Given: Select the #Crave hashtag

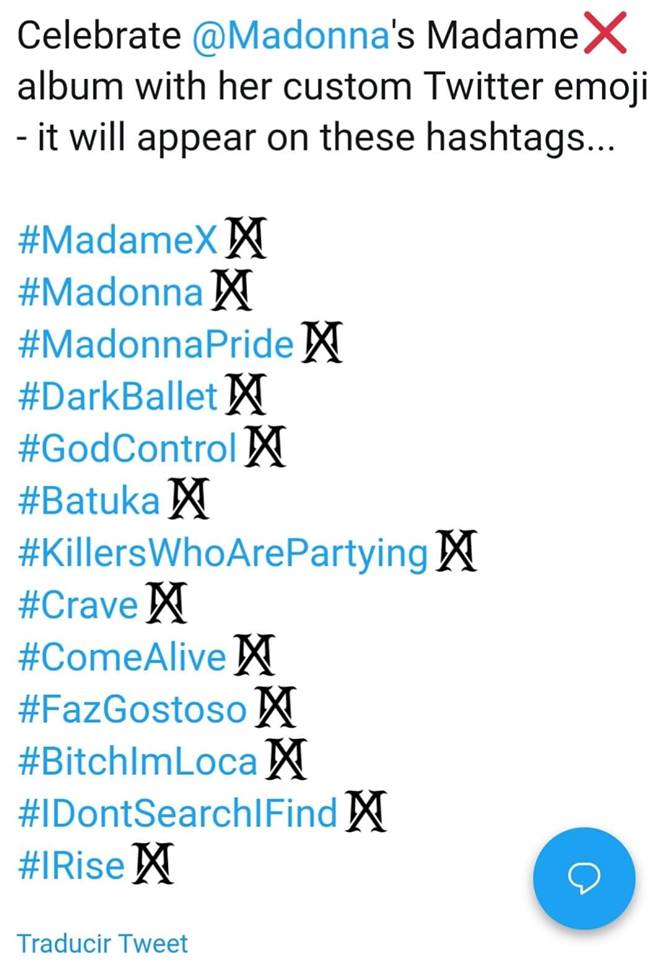Looking at the screenshot, I should click(78, 604).
